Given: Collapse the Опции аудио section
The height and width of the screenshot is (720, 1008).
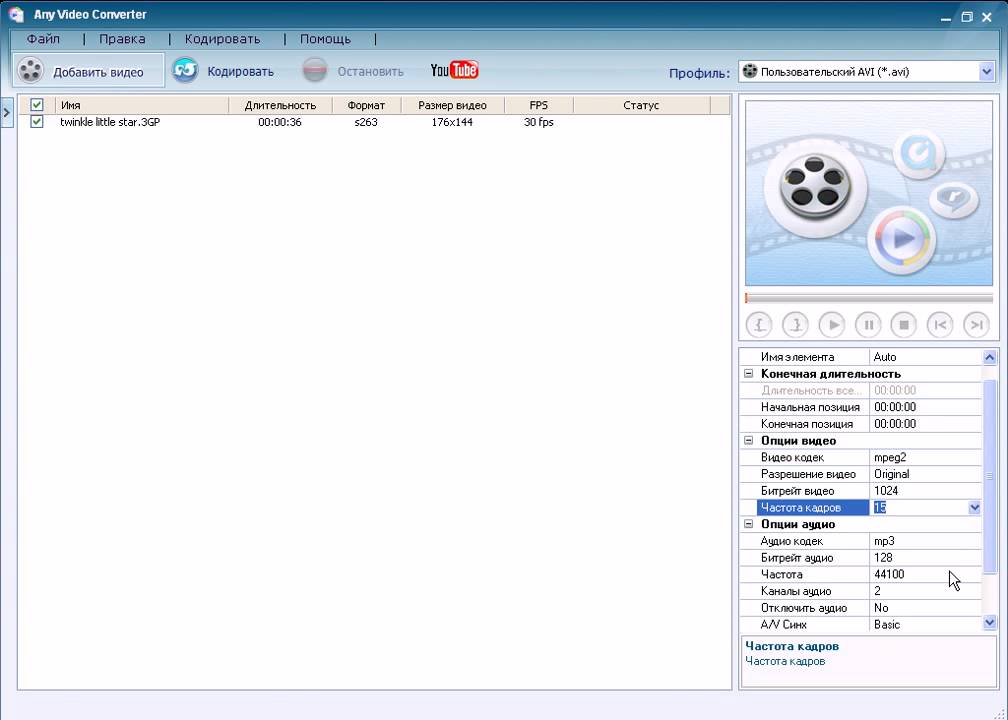Looking at the screenshot, I should click(748, 524).
